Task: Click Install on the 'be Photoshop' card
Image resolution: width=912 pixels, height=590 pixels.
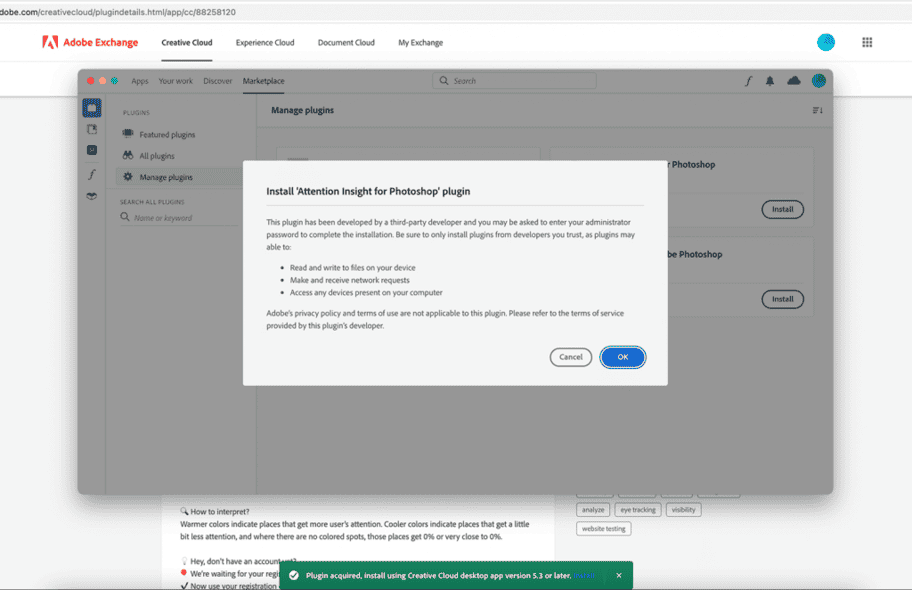Action: pyautogui.click(x=782, y=299)
